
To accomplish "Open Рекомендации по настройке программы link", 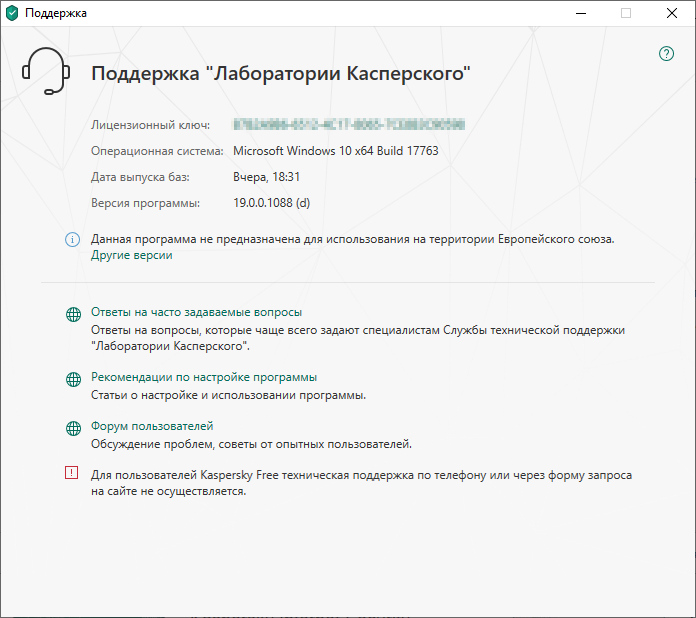I will [x=204, y=377].
